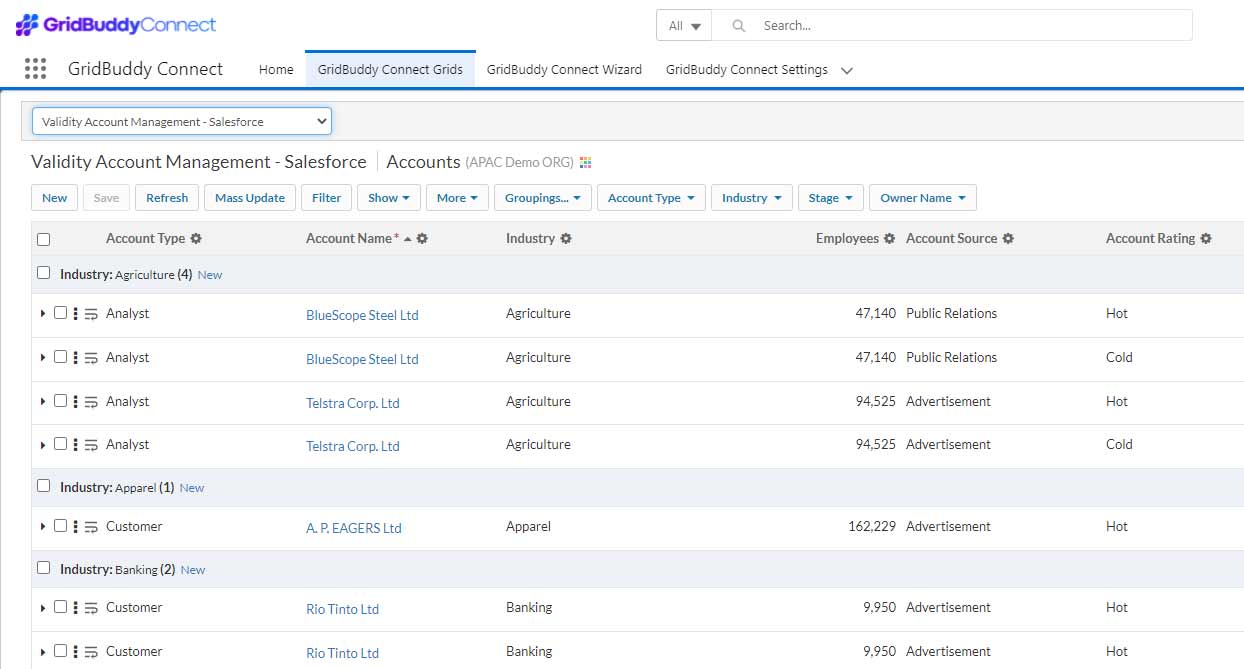
Task: Click wrap-lines icon in Cold Telstra row
Action: click(91, 445)
